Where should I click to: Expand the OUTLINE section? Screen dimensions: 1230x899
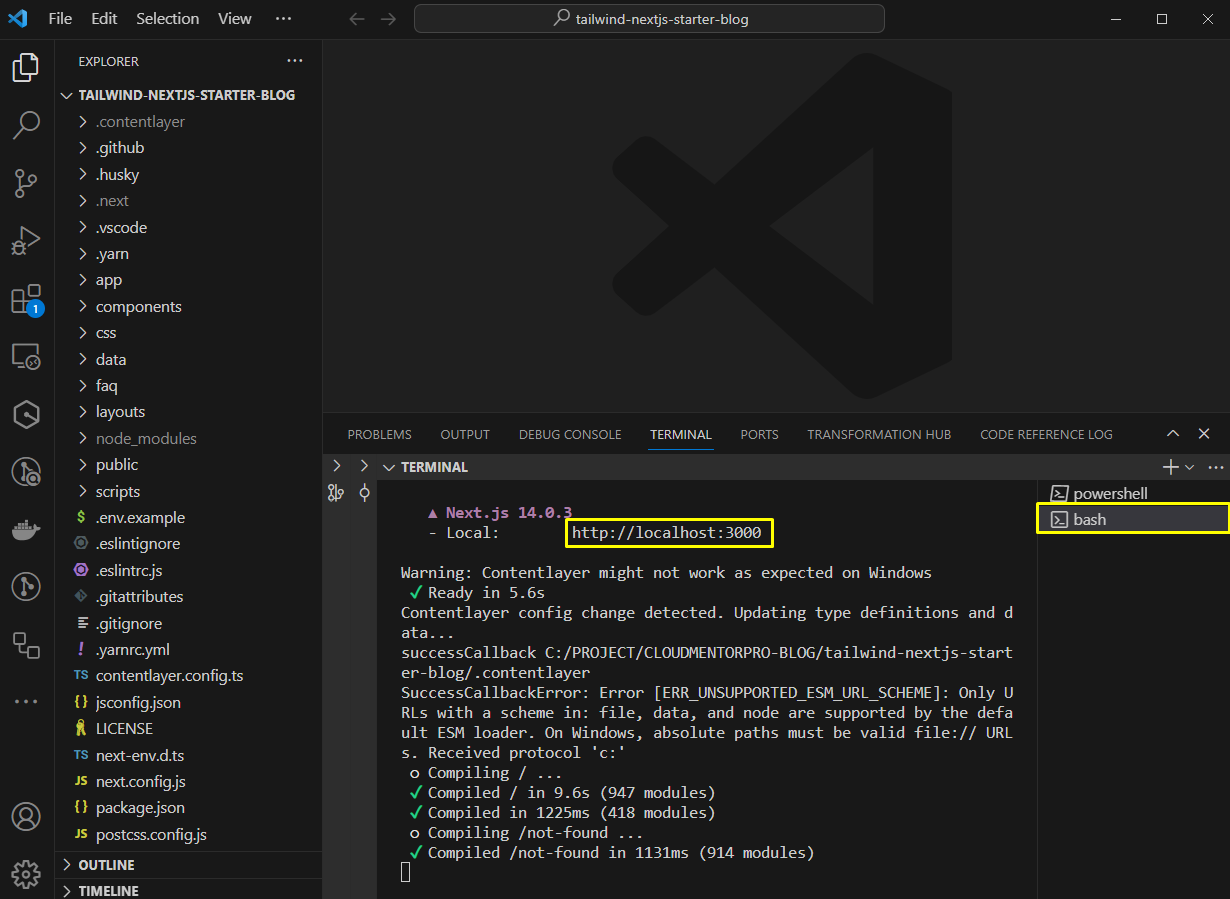click(x=106, y=865)
